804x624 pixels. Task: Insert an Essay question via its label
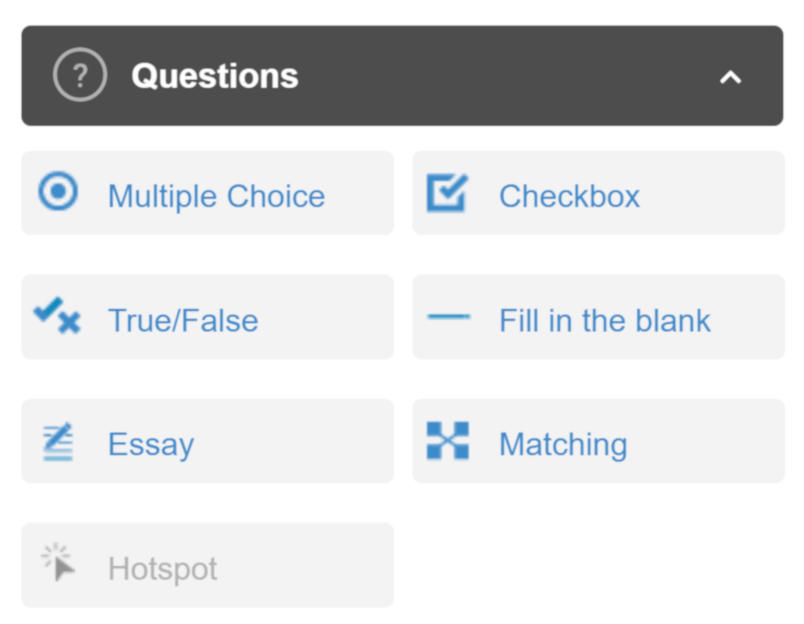pos(151,445)
